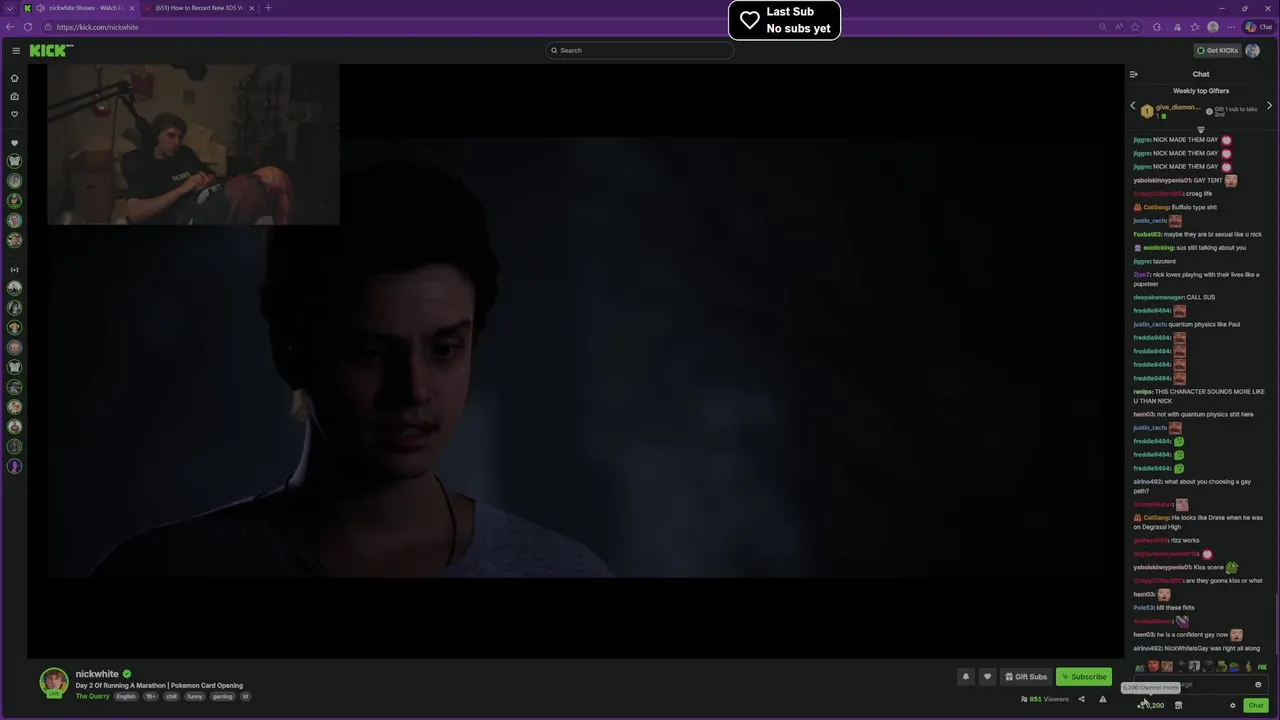Share the stream icon
The height and width of the screenshot is (720, 1280).
coord(1081,699)
